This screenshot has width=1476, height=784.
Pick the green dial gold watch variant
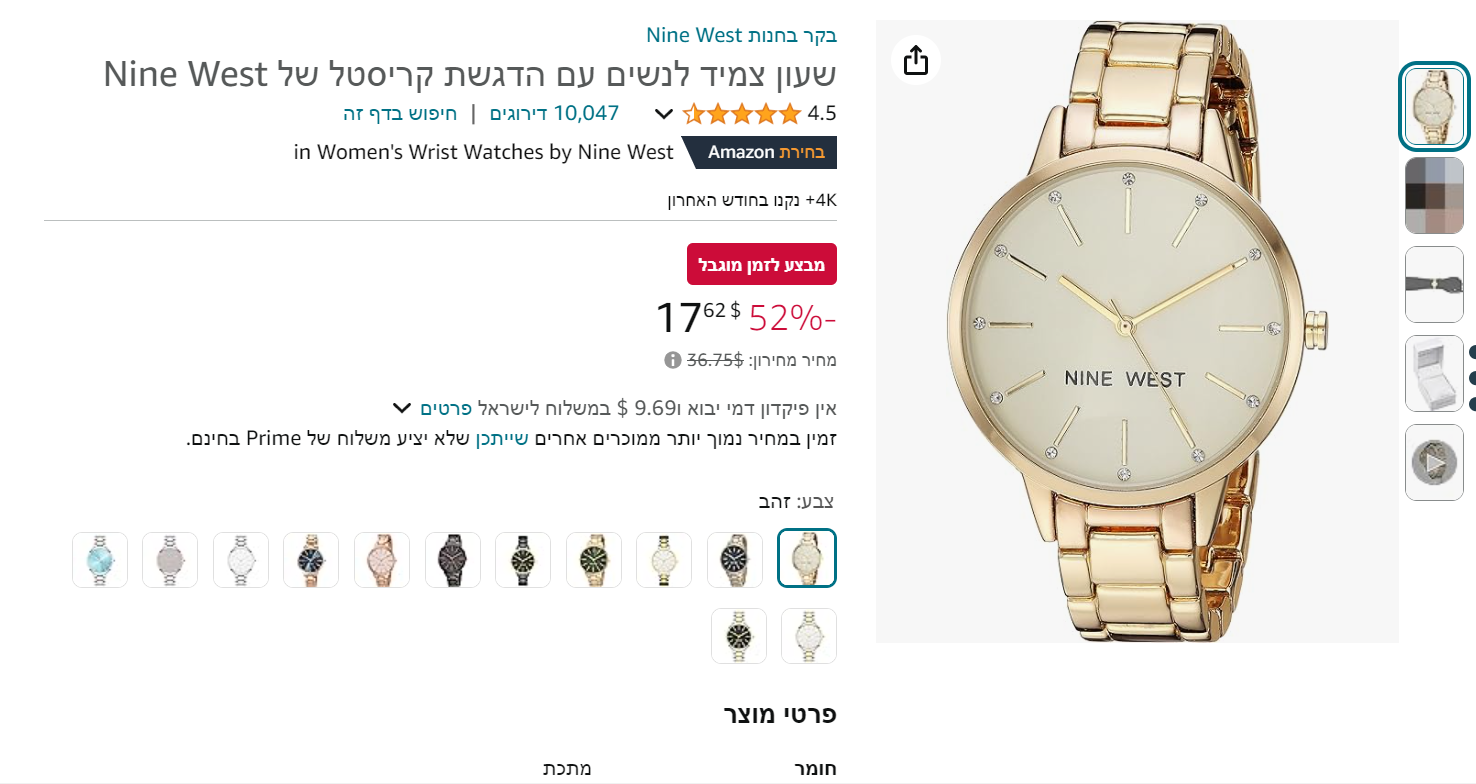[x=594, y=560]
